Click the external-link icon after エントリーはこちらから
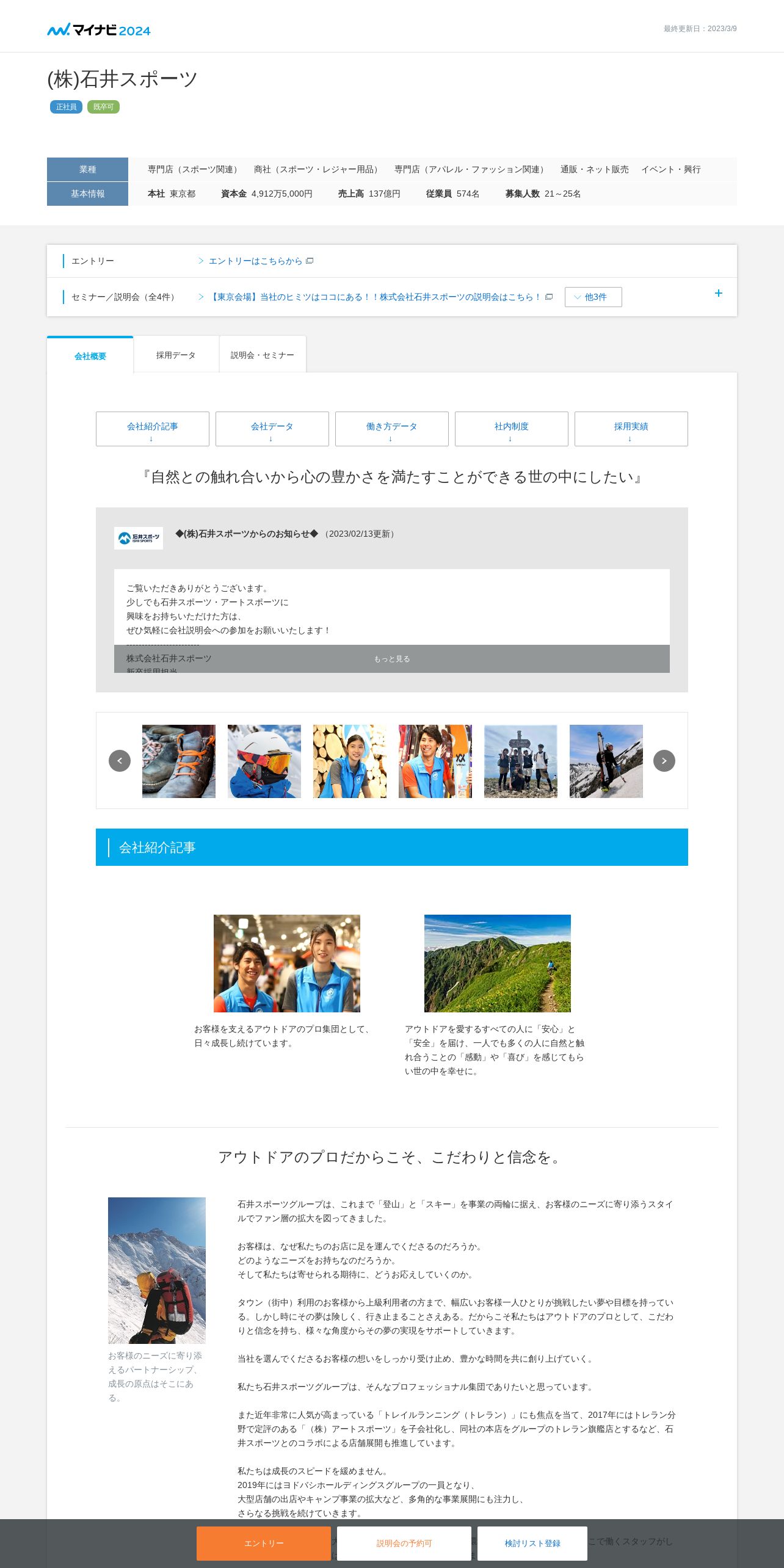784x1568 pixels. [x=310, y=261]
